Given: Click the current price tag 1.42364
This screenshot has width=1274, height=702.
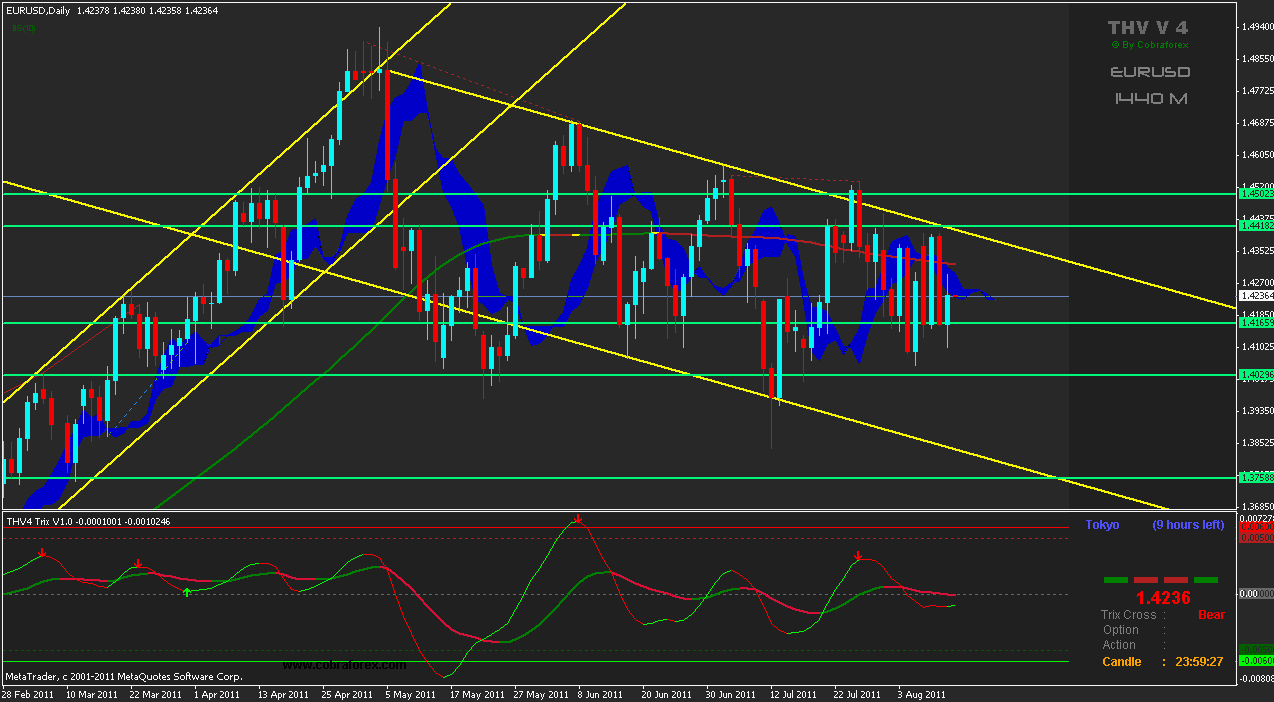Looking at the screenshot, I should (x=1254, y=296).
